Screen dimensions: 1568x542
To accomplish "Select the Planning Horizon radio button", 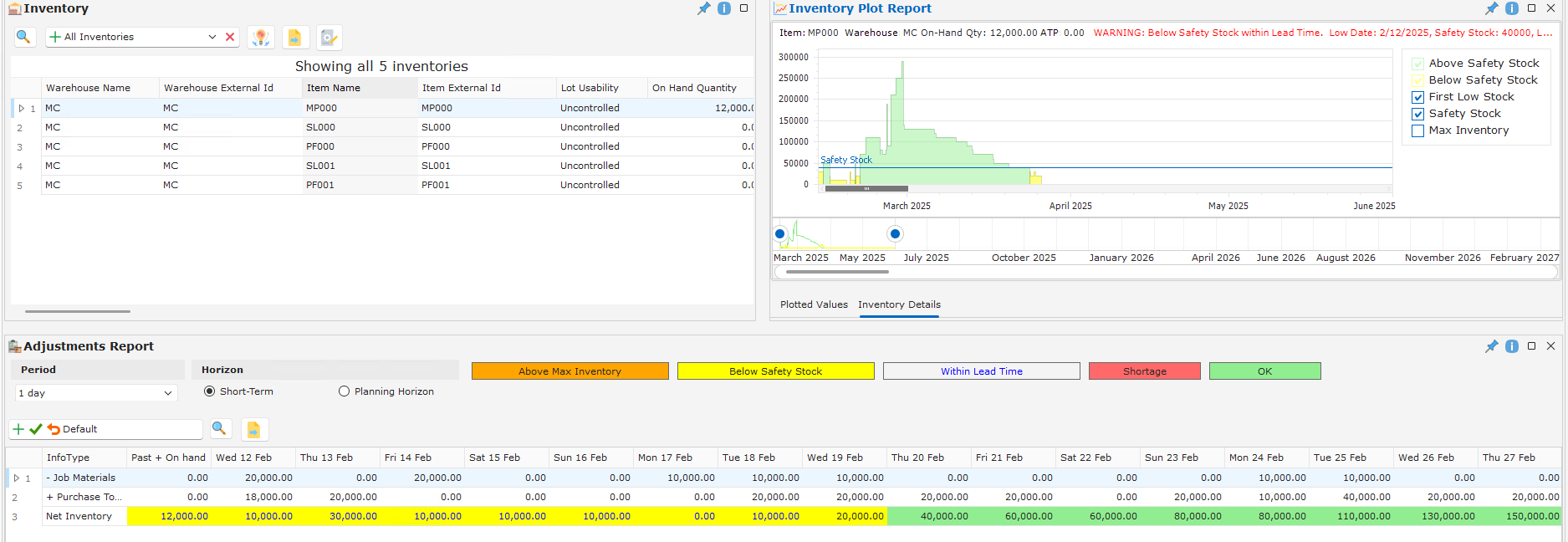I will (344, 391).
